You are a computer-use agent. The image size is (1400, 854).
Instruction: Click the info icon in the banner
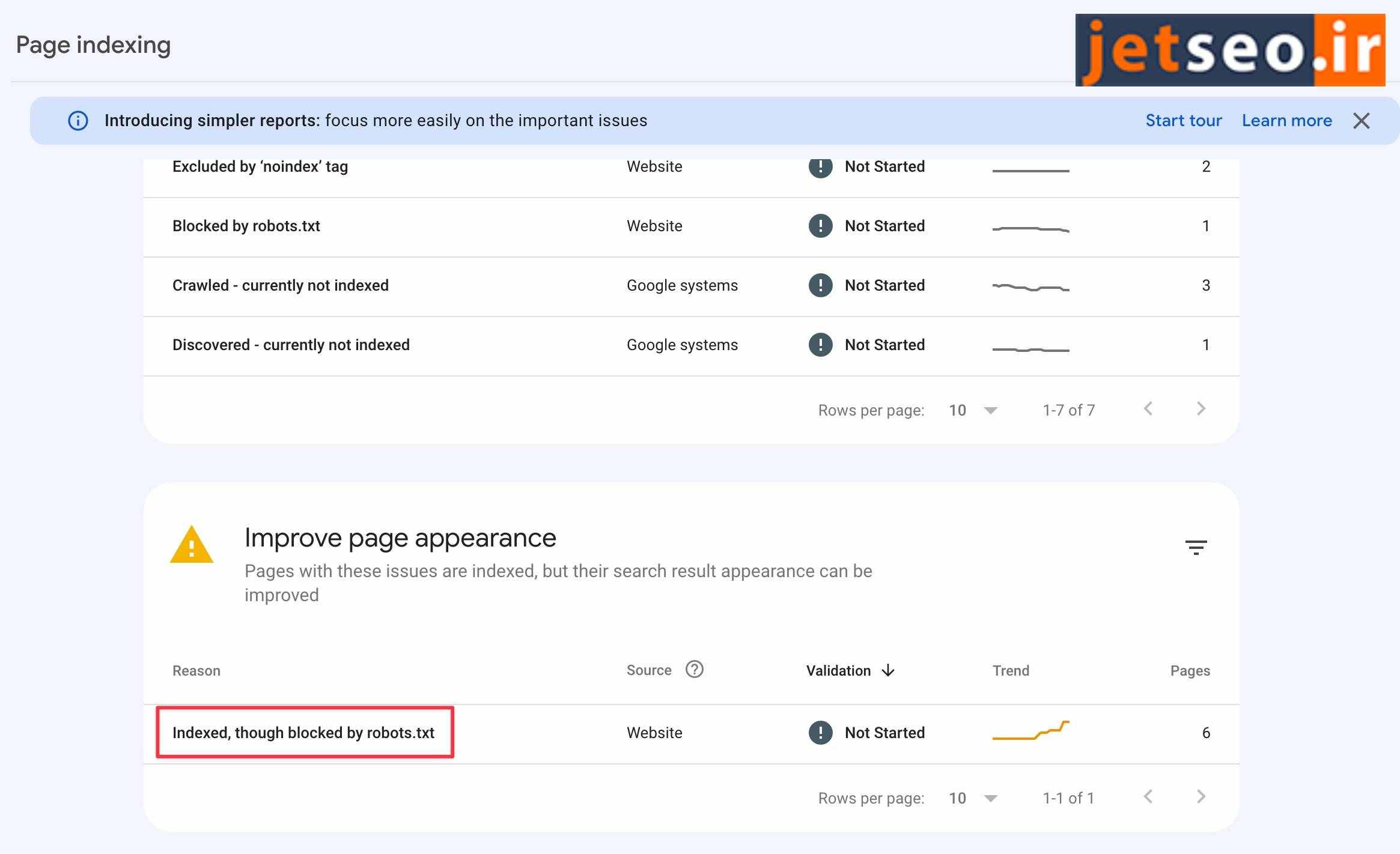click(x=78, y=121)
